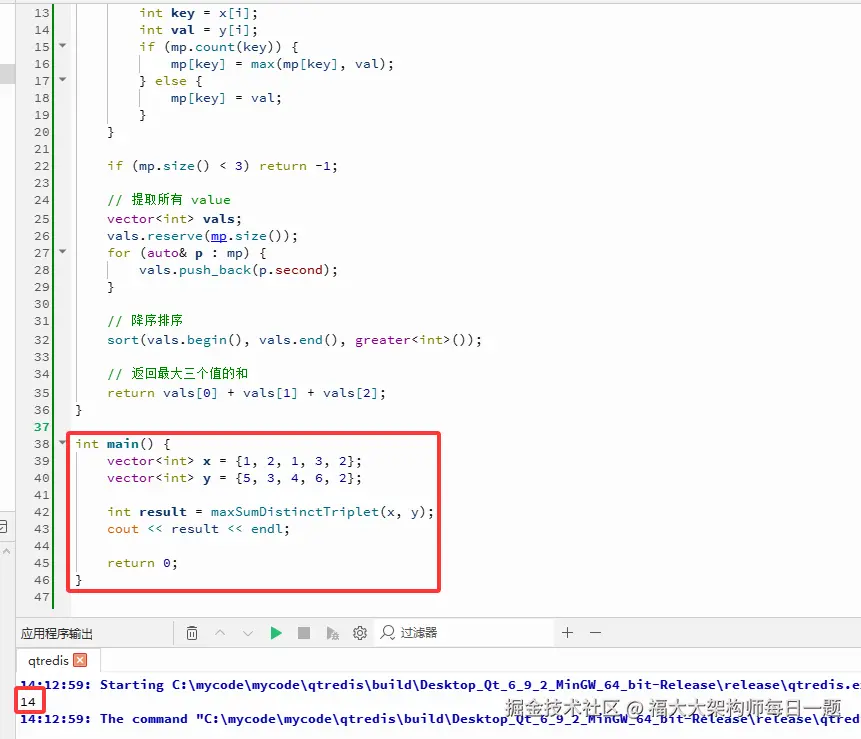The image size is (861, 739).
Task: Collapse the if block at line 15
Action: click(x=63, y=46)
